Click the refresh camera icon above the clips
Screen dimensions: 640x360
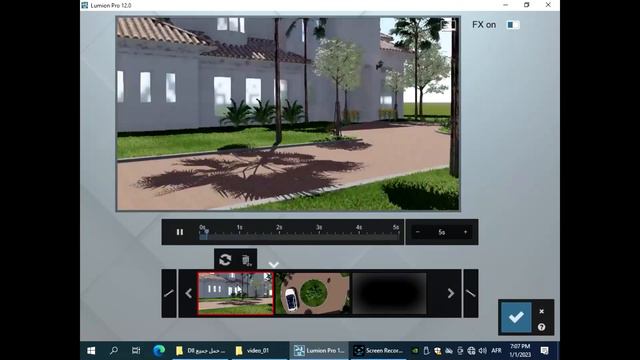225,260
